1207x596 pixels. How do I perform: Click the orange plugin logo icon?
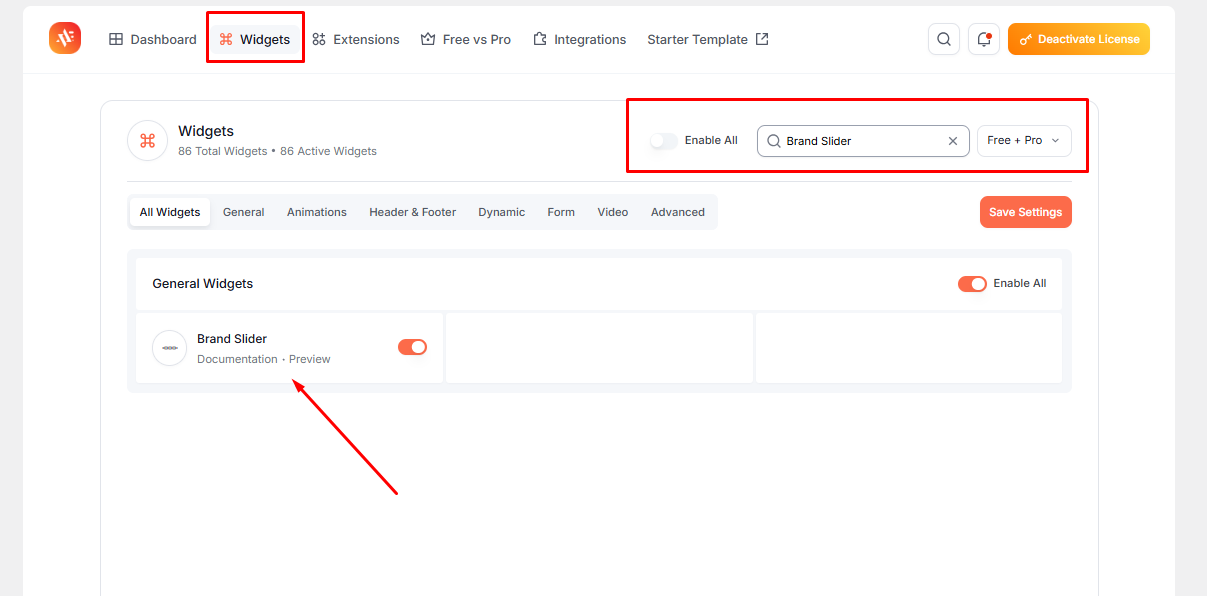pyautogui.click(x=65, y=38)
